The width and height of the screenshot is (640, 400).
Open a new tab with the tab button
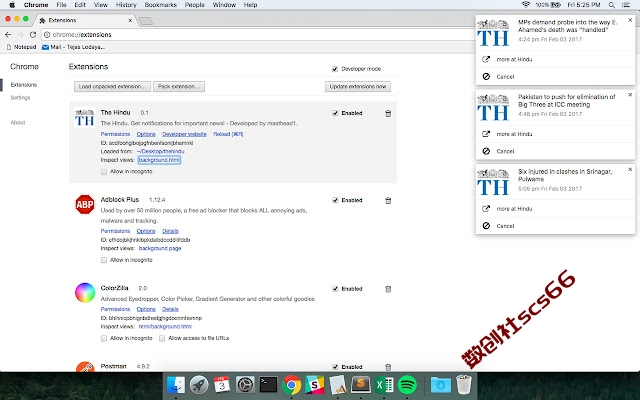145,21
